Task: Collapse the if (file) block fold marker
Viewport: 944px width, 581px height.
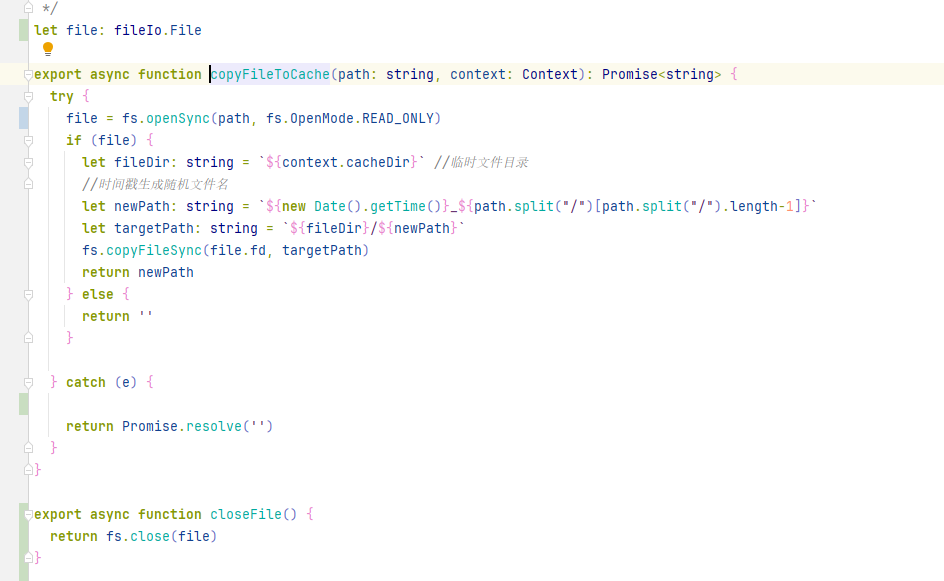Action: click(x=28, y=140)
